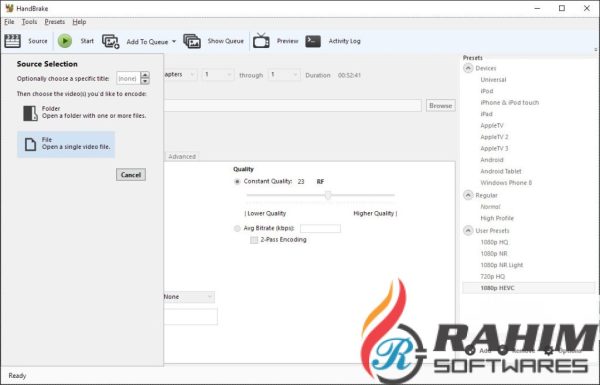The width and height of the screenshot is (600, 385).
Task: Open the Add To Queue dropdown arrow
Action: tap(174, 41)
